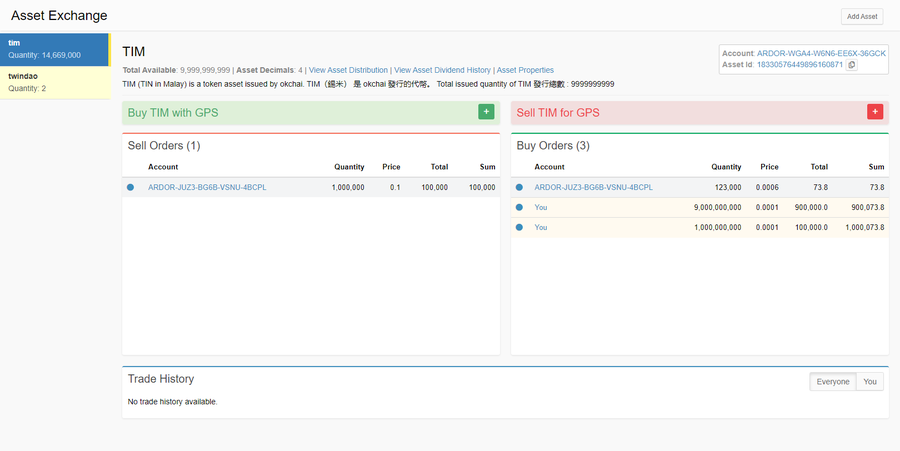The width and height of the screenshot is (900, 451).
Task: Click the Asset Exchange page title
Action: [59, 15]
